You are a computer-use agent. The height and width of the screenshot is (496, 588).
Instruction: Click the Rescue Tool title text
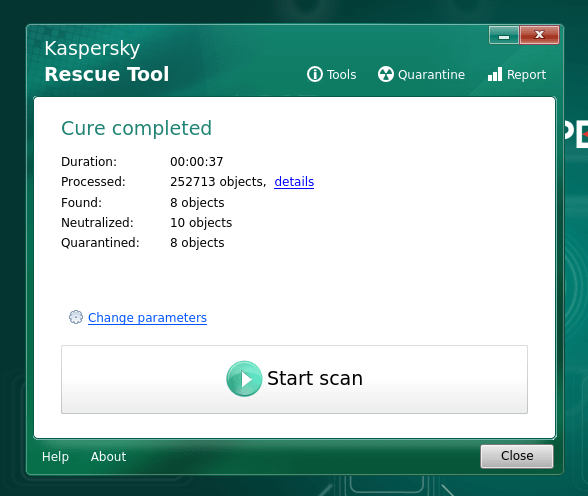click(x=106, y=74)
